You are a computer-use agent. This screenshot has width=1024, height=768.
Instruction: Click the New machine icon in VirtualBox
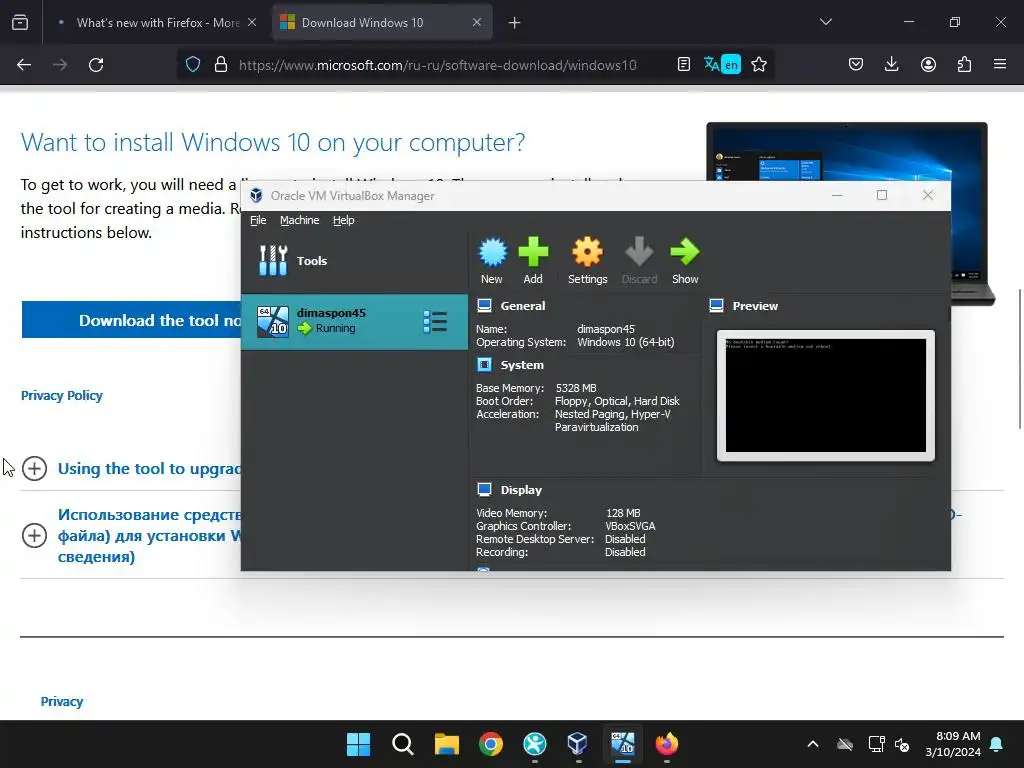pos(492,261)
